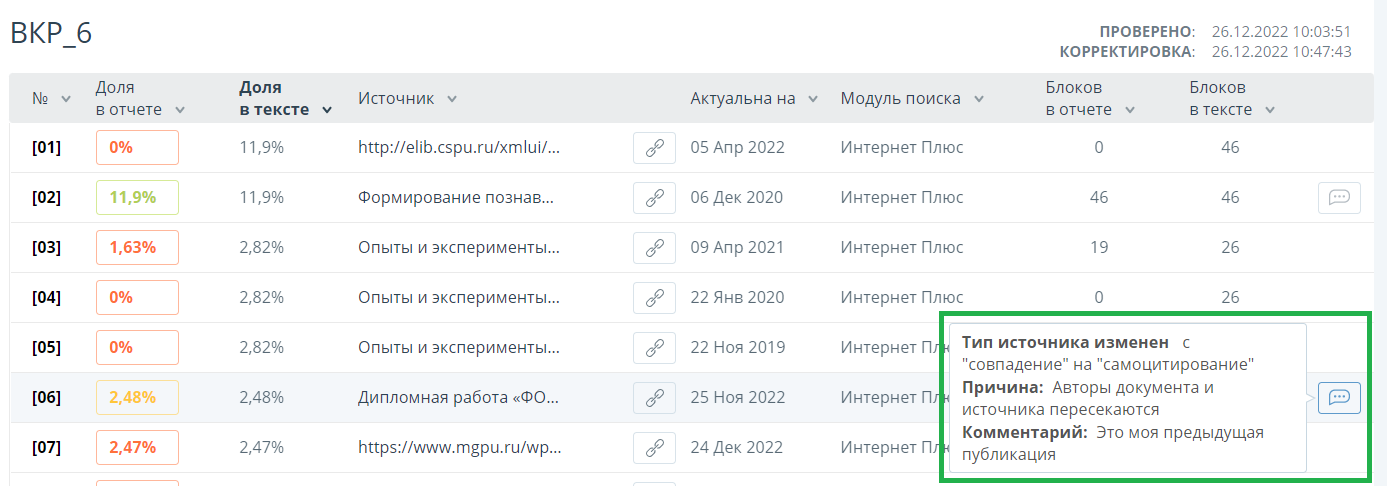Click link icon in row [06]
The height and width of the screenshot is (486, 1387).
coord(654,397)
